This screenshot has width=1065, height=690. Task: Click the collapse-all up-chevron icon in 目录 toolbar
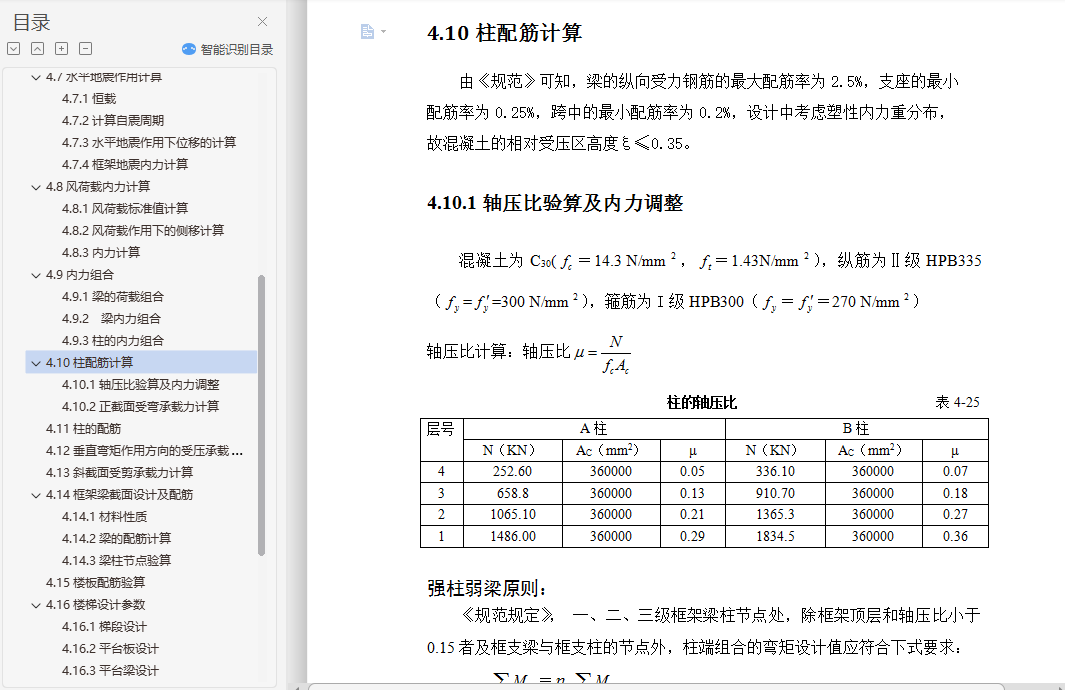37,49
